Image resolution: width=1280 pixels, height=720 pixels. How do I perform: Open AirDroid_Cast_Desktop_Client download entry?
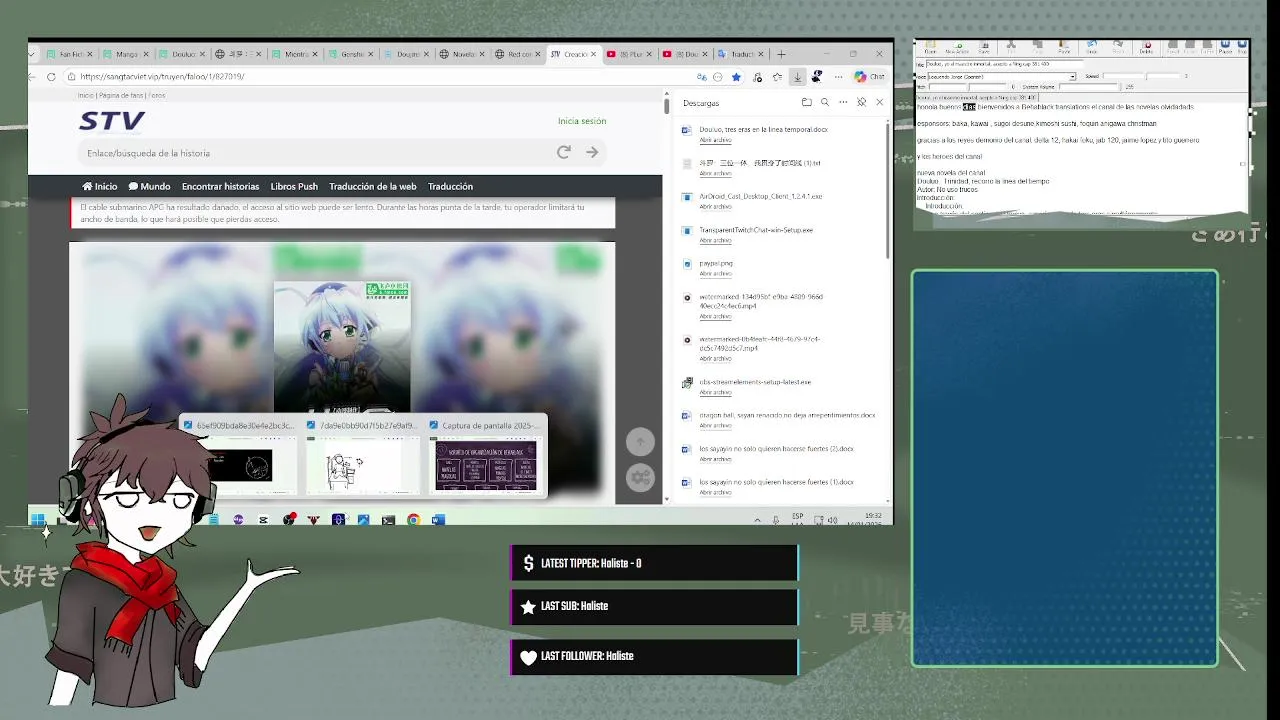[761, 196]
